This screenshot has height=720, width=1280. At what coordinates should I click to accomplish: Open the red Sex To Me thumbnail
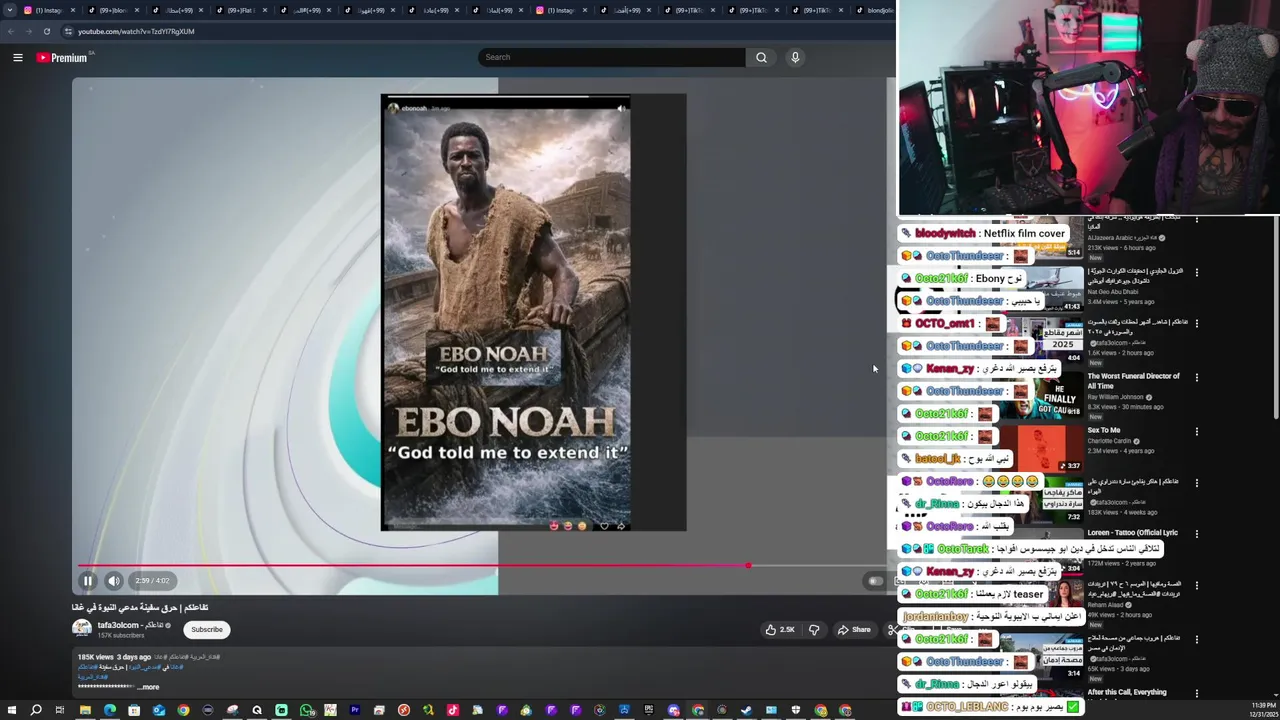(1042, 447)
